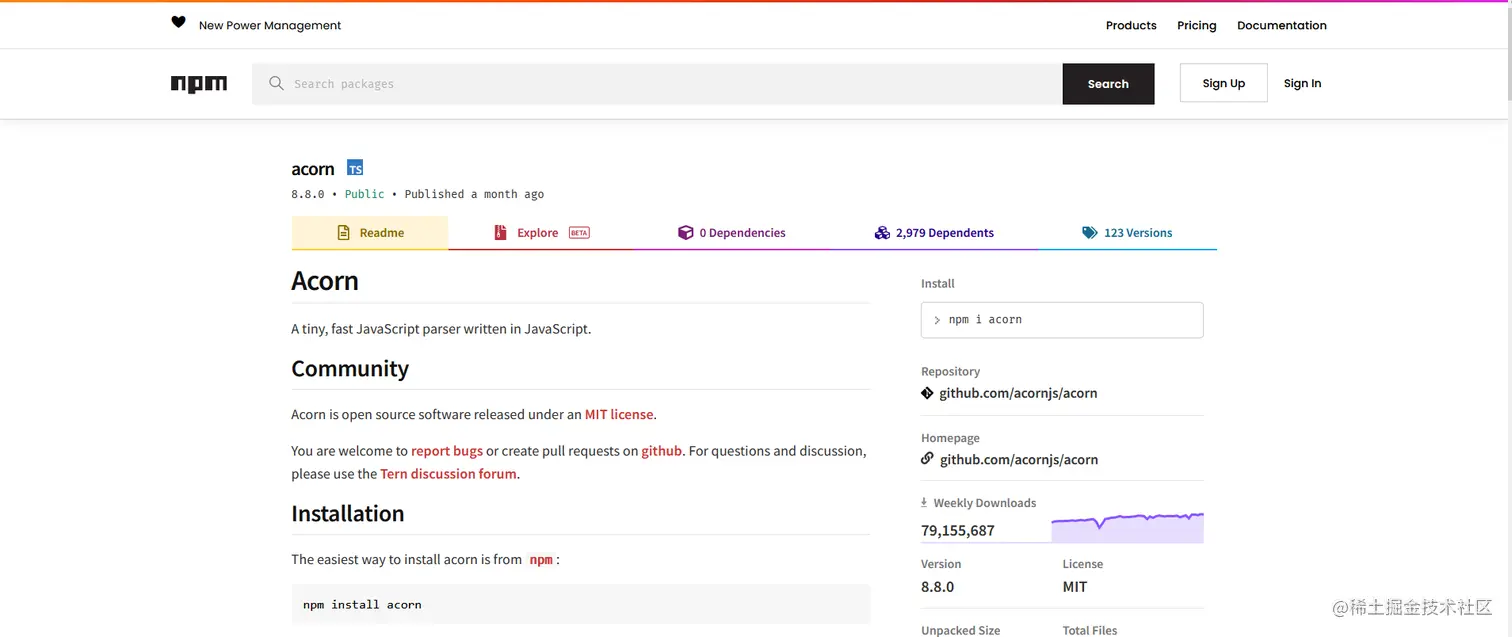Click the npm logo

click(x=199, y=84)
